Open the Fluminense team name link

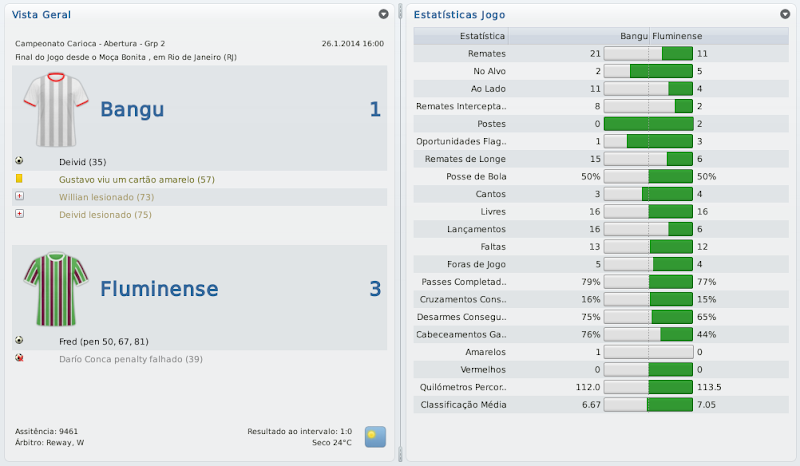click(x=159, y=289)
